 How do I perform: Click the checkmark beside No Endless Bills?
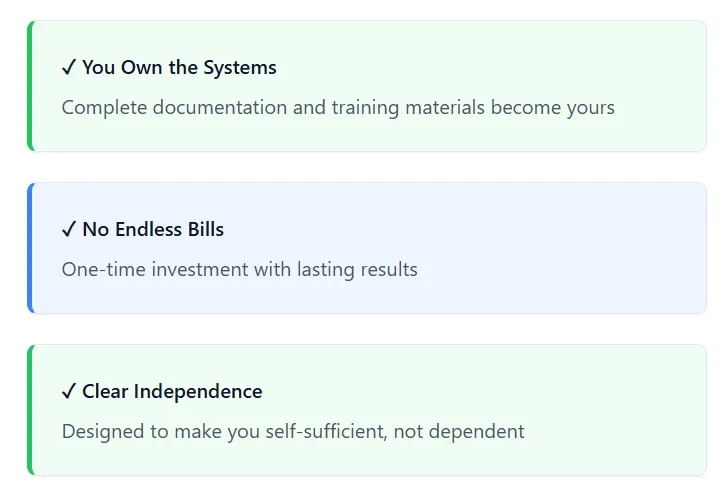coord(69,230)
